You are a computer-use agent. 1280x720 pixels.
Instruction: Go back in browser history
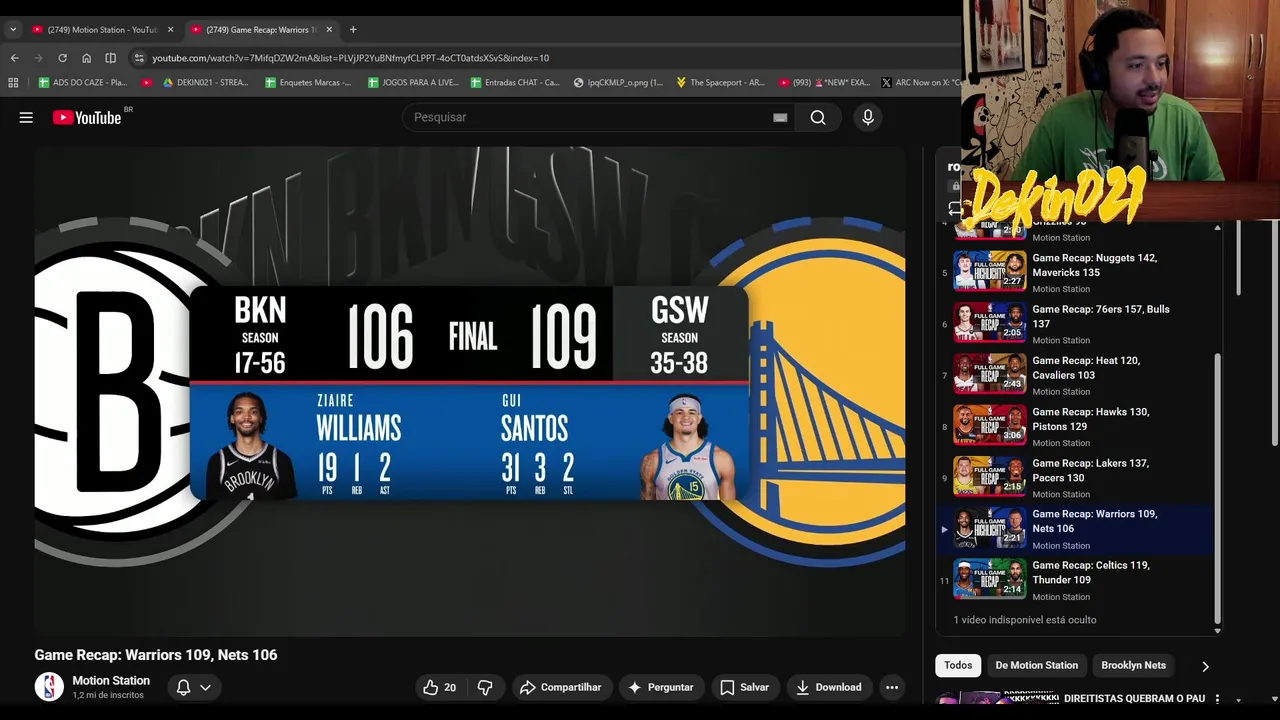pos(14,58)
